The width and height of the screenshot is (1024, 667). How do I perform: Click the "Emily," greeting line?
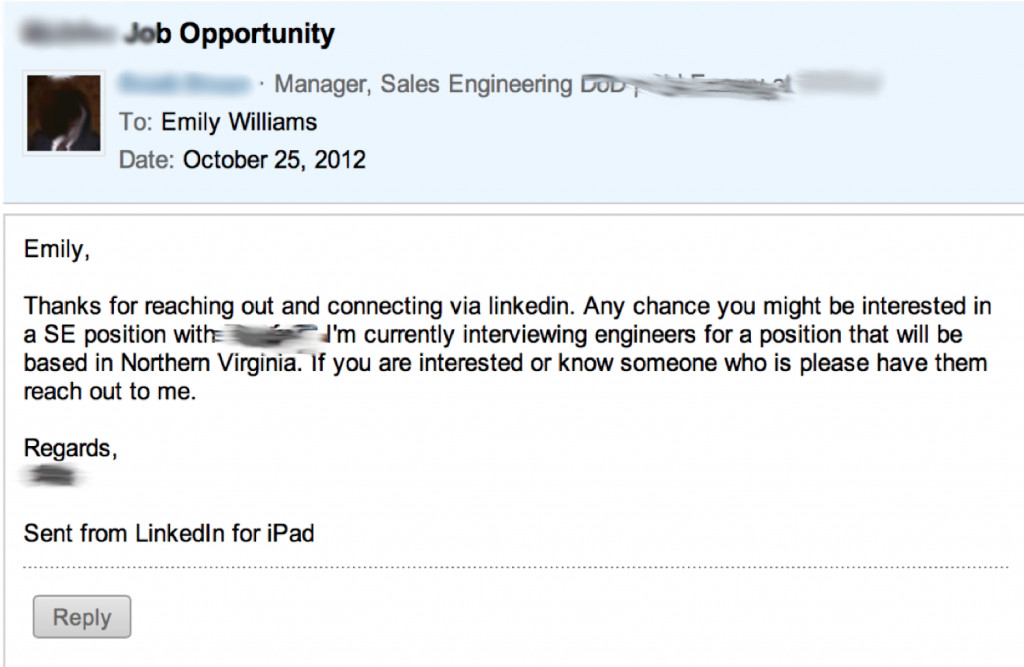pos(56,249)
